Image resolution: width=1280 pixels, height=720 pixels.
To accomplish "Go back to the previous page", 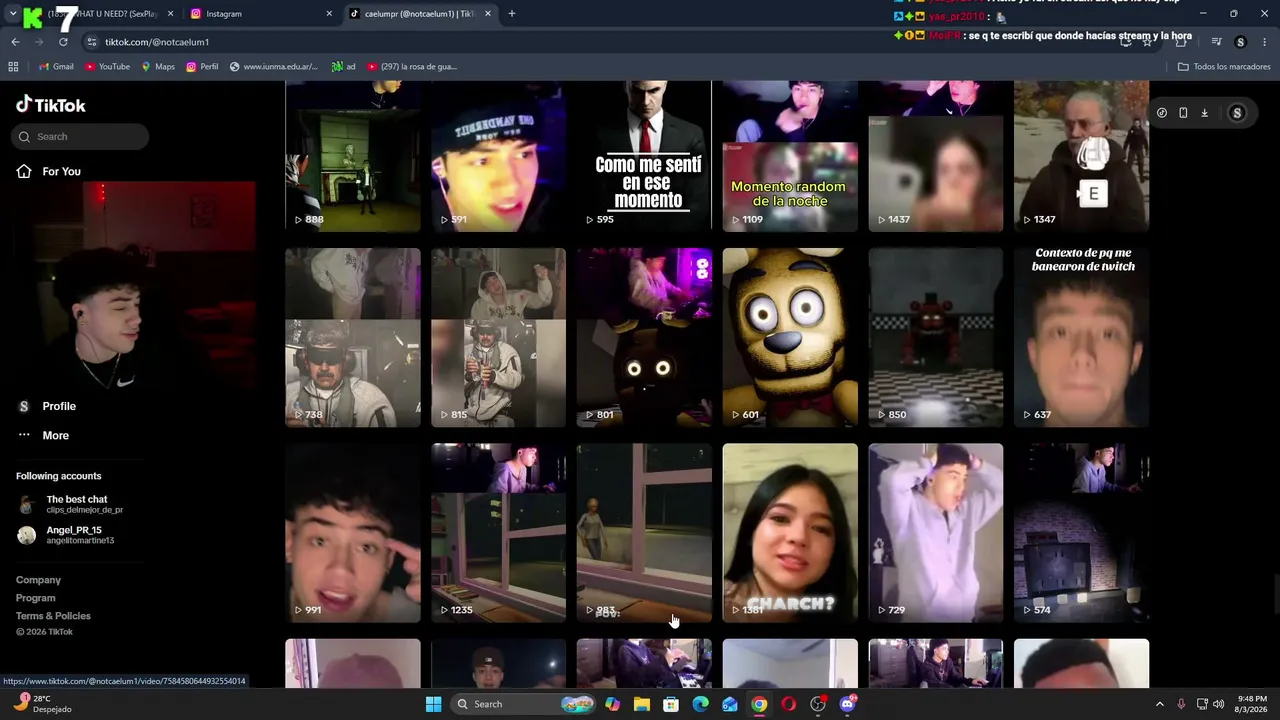I will point(15,42).
